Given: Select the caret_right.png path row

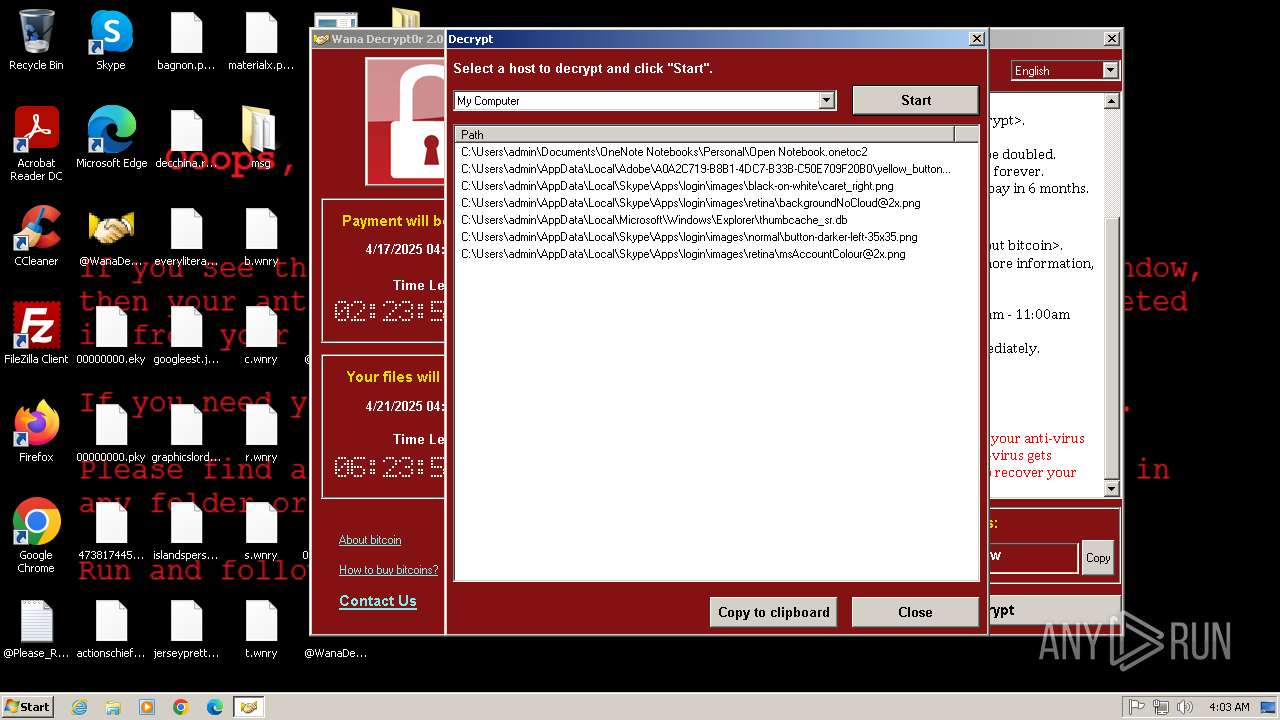Looking at the screenshot, I should coord(716,186).
